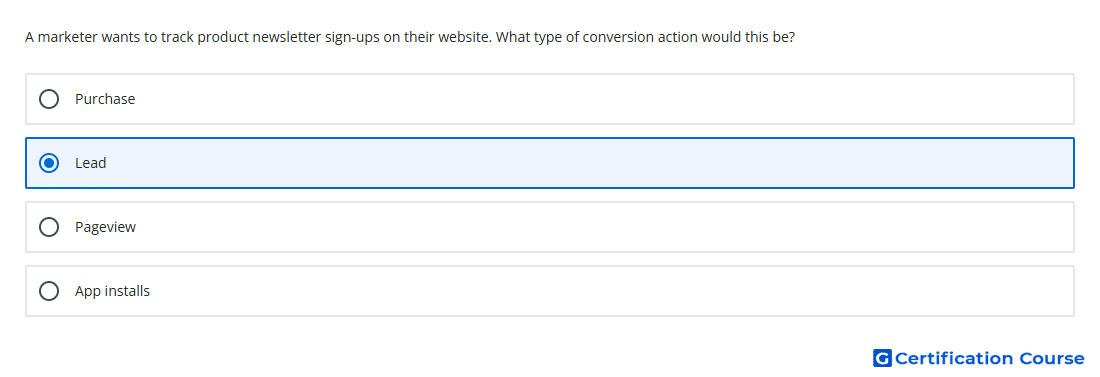Click the Lead answer label text
The image size is (1100, 377).
coord(90,163)
